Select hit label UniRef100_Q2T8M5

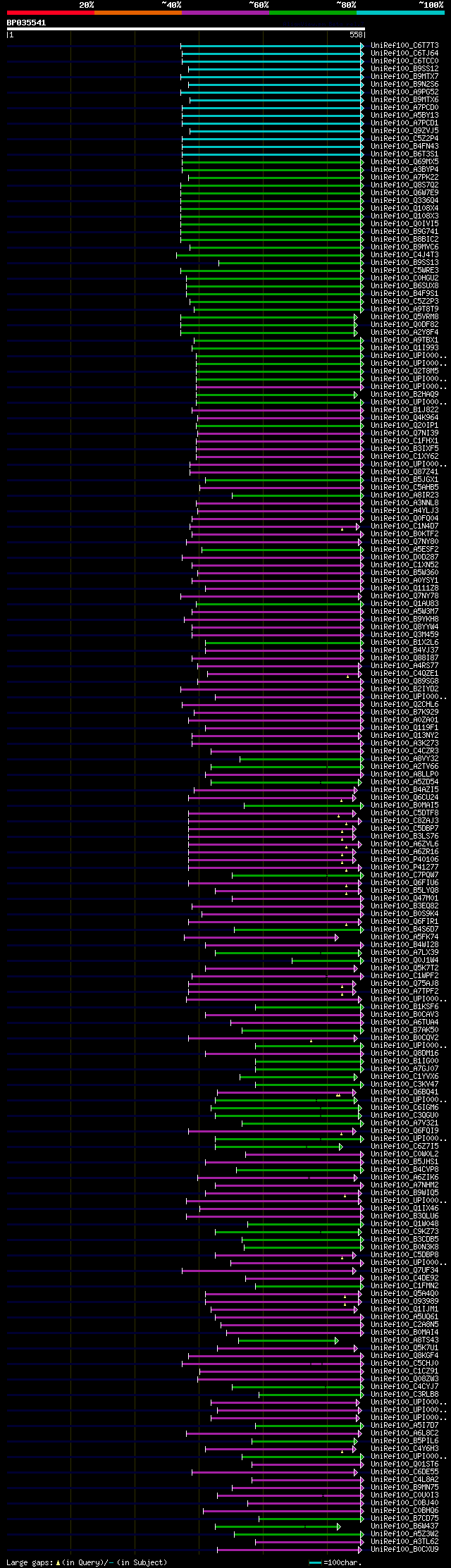(404, 371)
